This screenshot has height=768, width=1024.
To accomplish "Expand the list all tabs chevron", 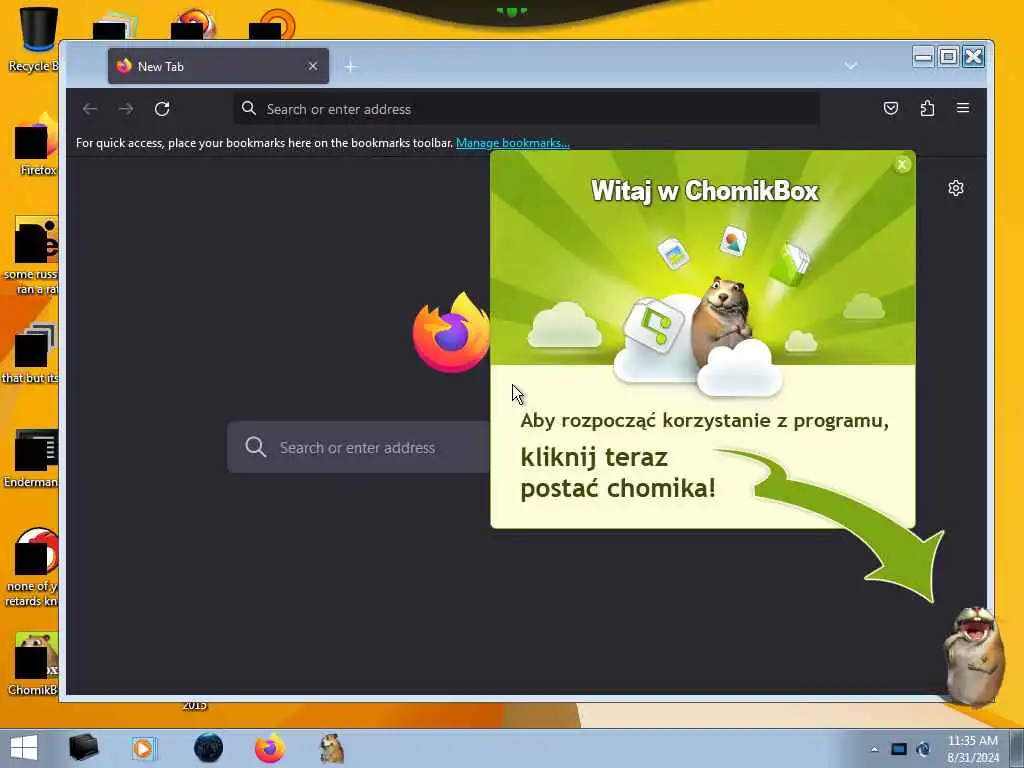I will pyautogui.click(x=850, y=65).
